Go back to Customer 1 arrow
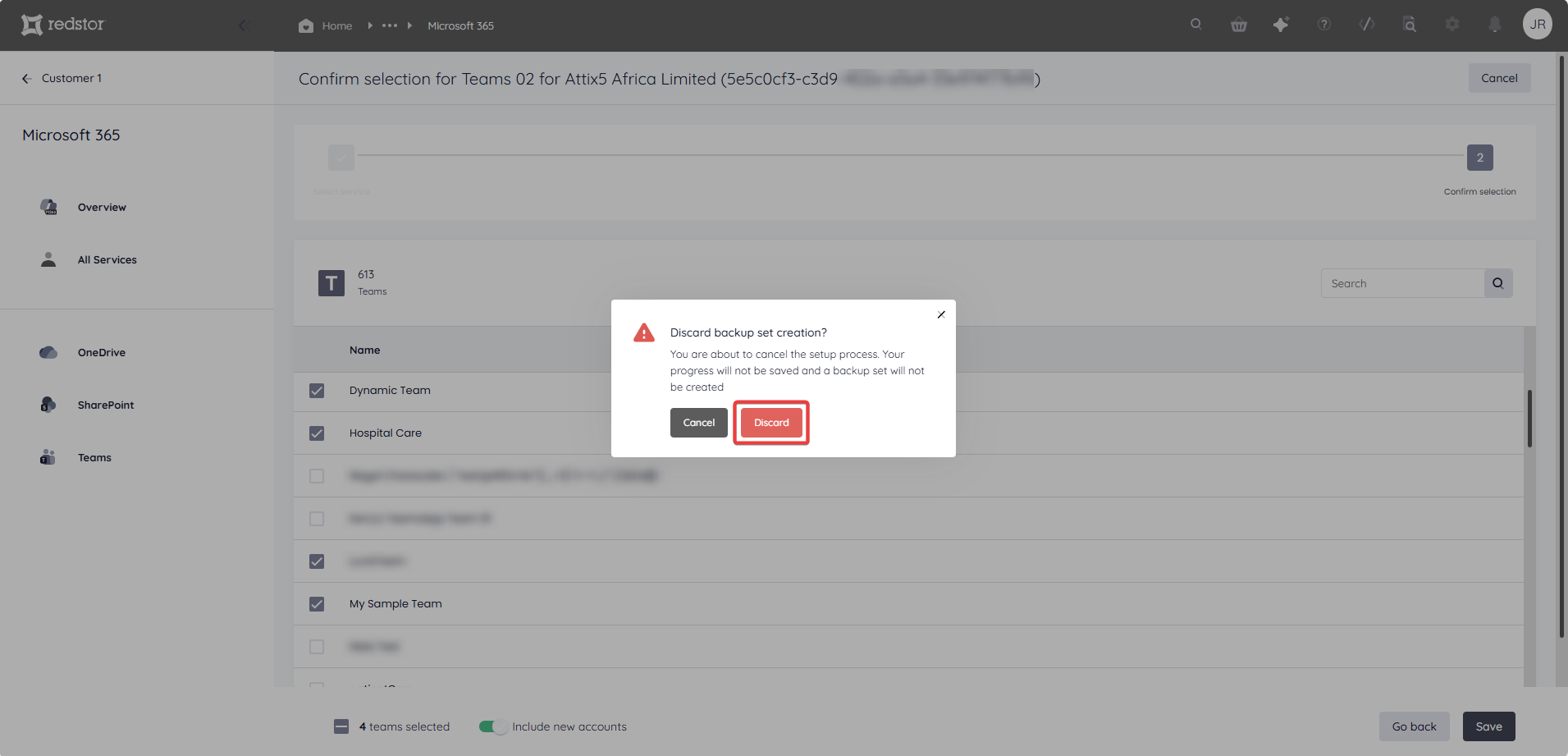The height and width of the screenshot is (756, 1568). 27,79
